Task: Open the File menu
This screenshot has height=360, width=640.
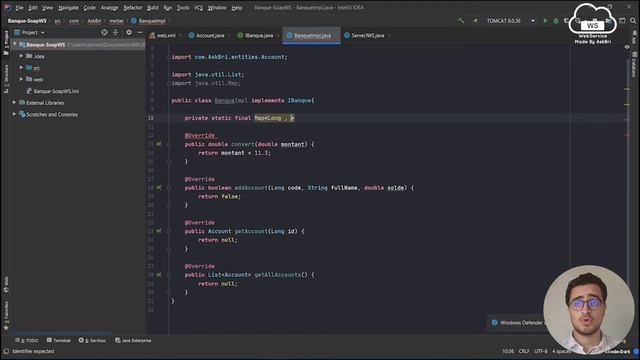Action: coord(19,8)
